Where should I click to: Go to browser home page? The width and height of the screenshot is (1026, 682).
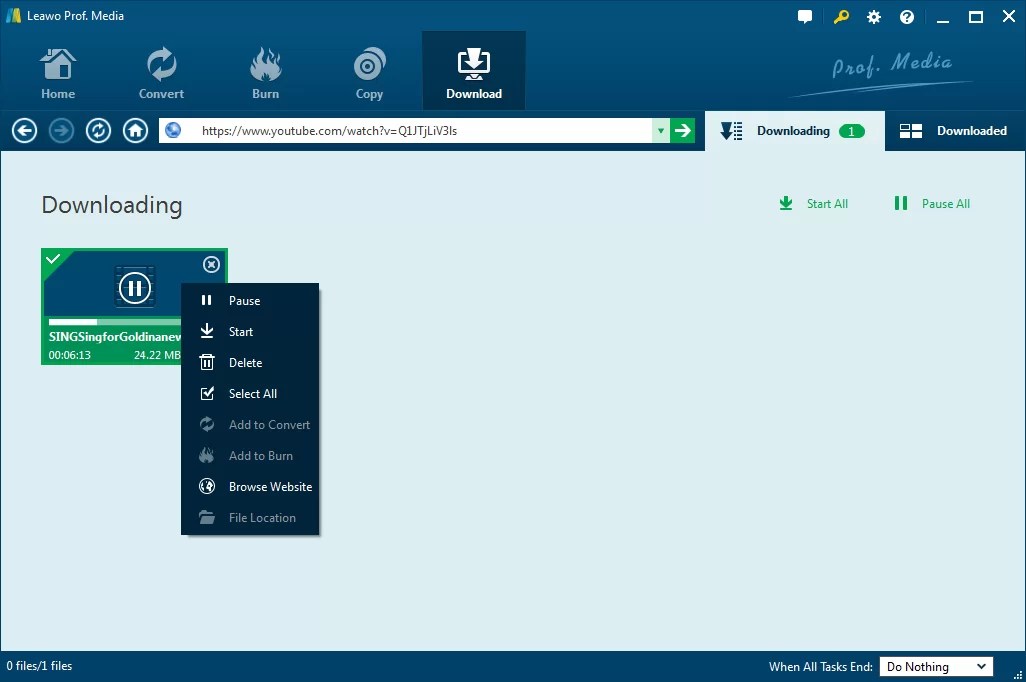(135, 131)
